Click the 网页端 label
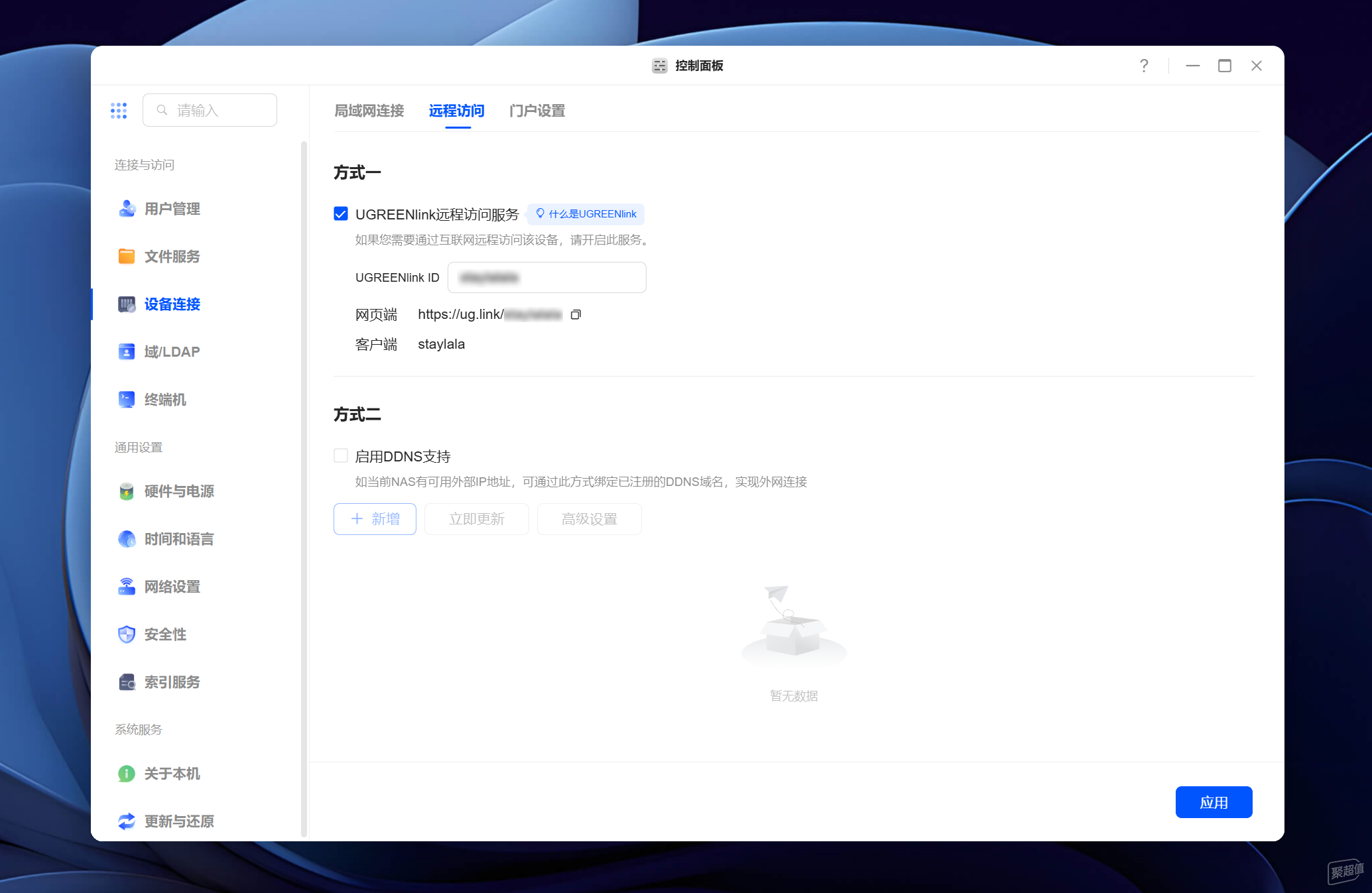The width and height of the screenshot is (1372, 893). pyautogui.click(x=377, y=314)
